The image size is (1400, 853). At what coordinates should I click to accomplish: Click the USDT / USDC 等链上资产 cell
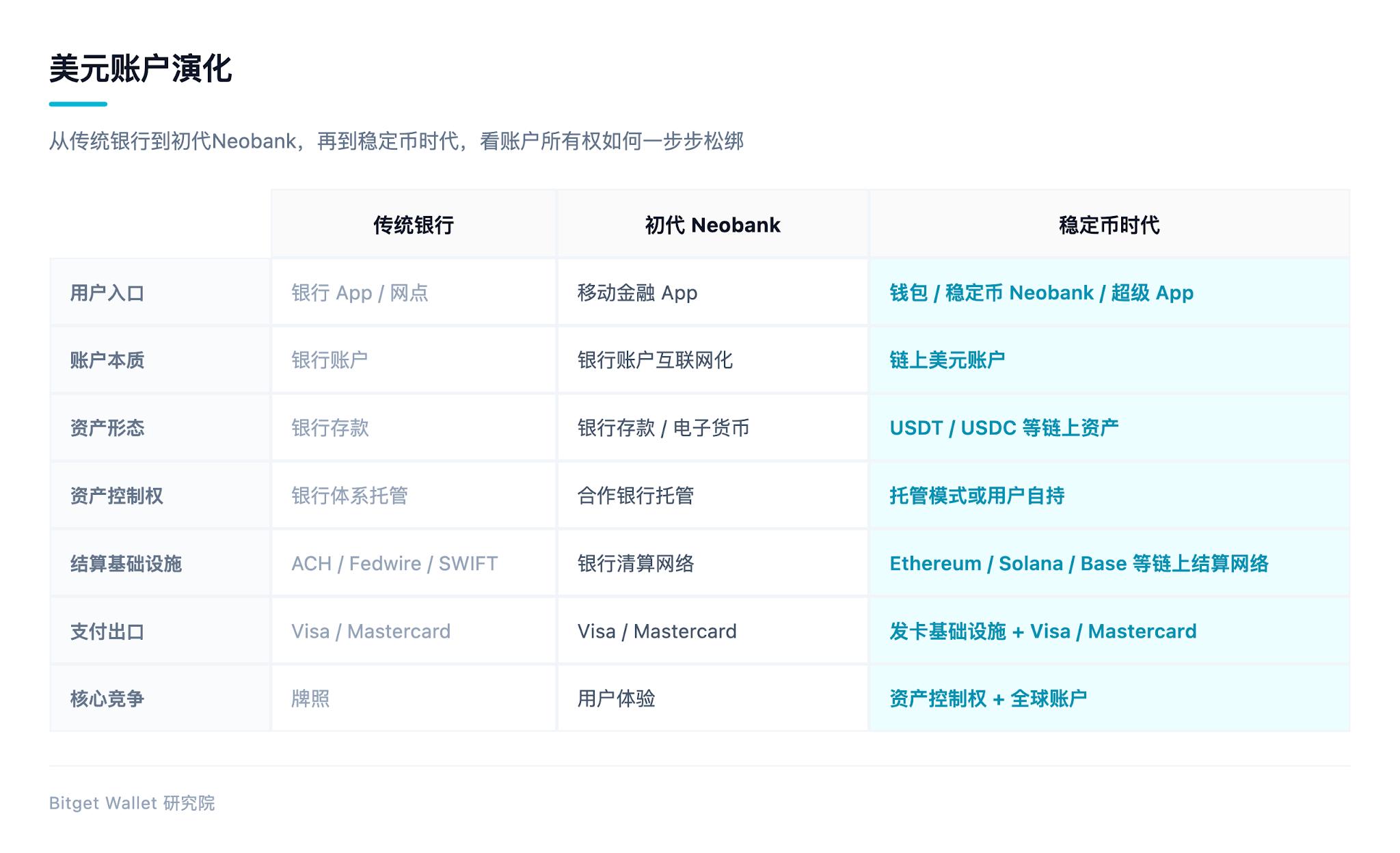coord(1109,428)
